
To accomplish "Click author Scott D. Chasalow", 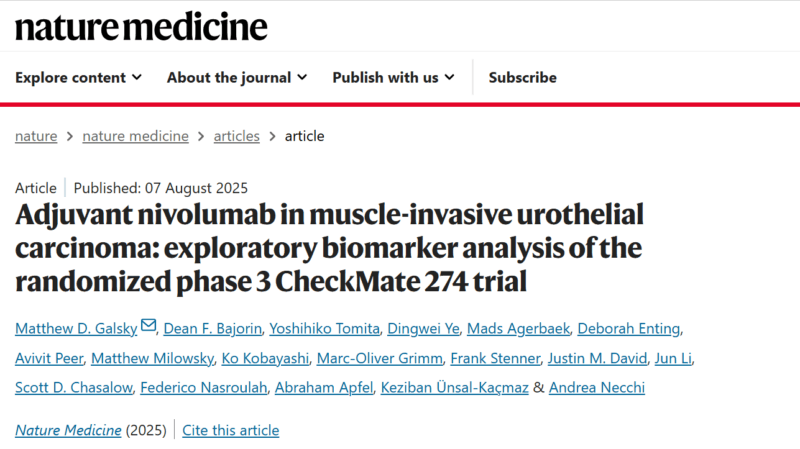I will [73, 388].
